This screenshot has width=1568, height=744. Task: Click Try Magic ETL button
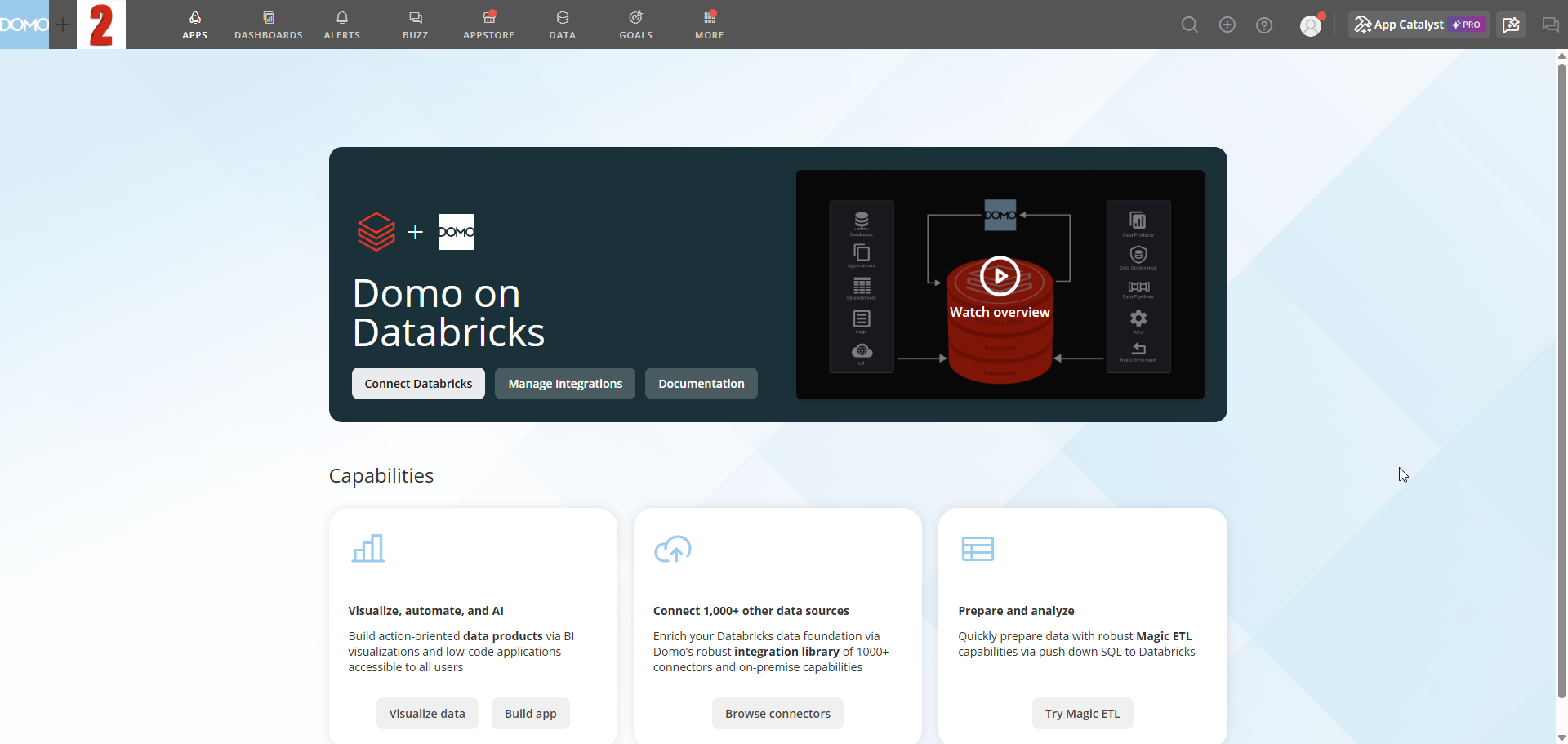point(1083,714)
